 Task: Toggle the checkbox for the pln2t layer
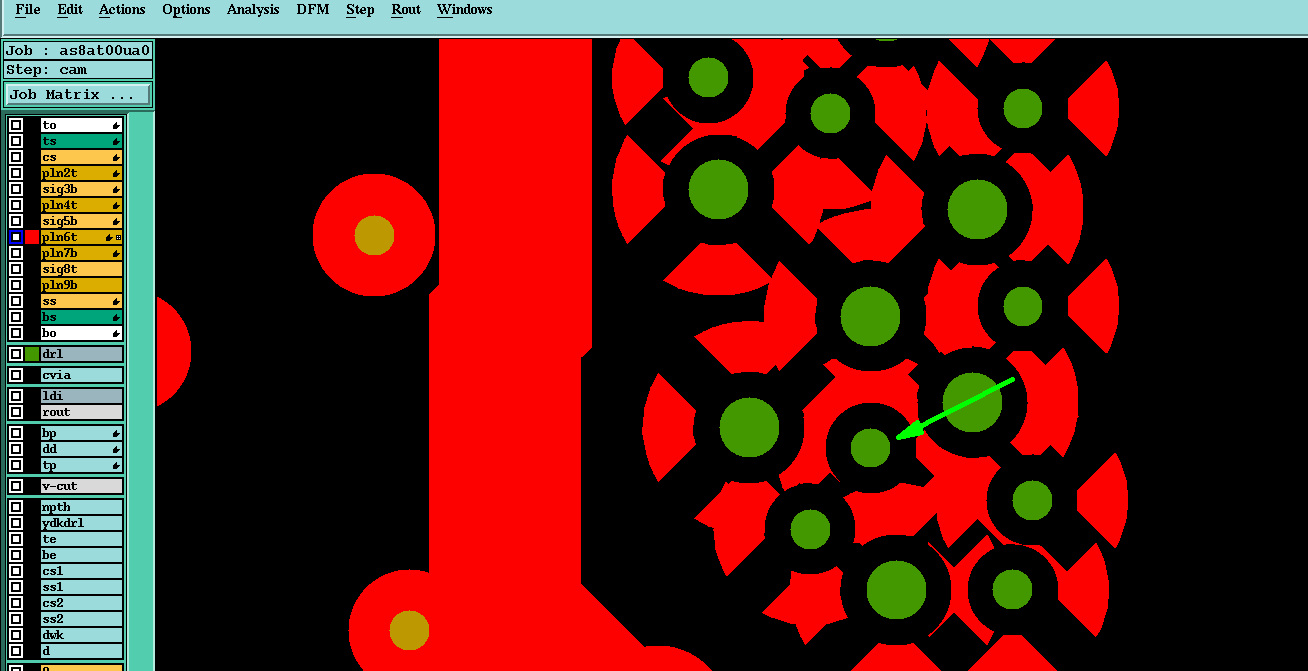pyautogui.click(x=16, y=173)
